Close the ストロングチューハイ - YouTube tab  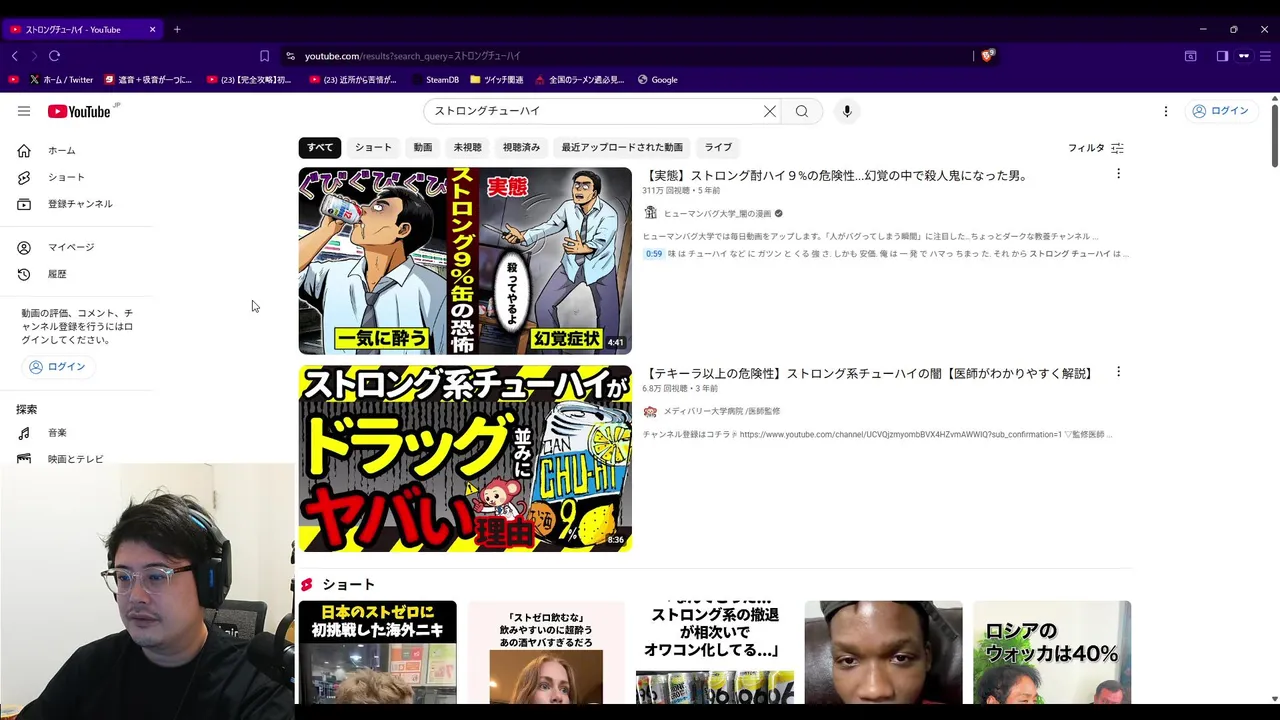point(152,29)
